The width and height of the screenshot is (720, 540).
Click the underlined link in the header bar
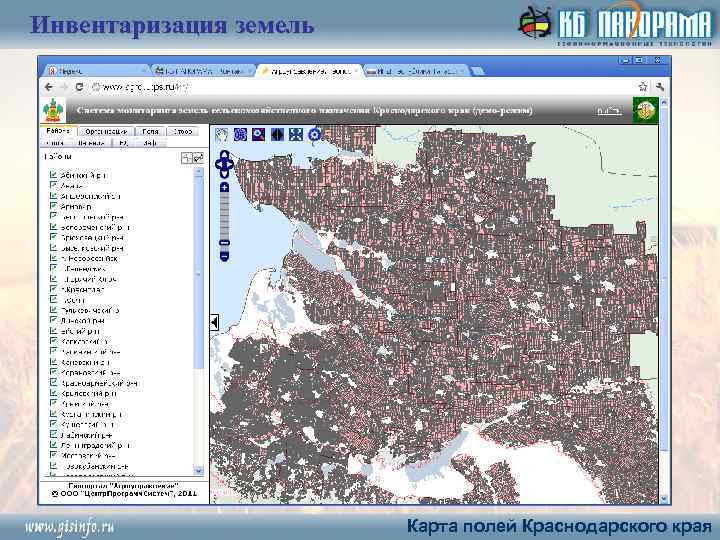tap(609, 111)
